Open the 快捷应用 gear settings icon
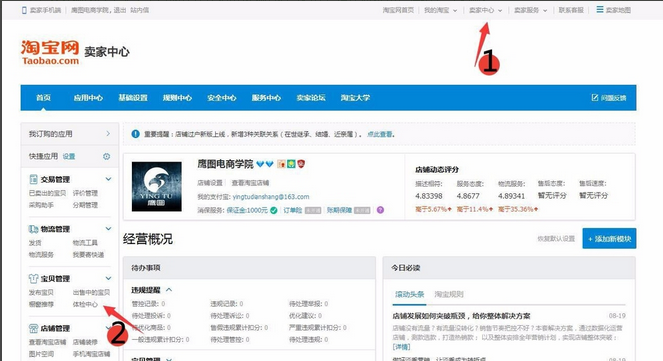 [107, 156]
